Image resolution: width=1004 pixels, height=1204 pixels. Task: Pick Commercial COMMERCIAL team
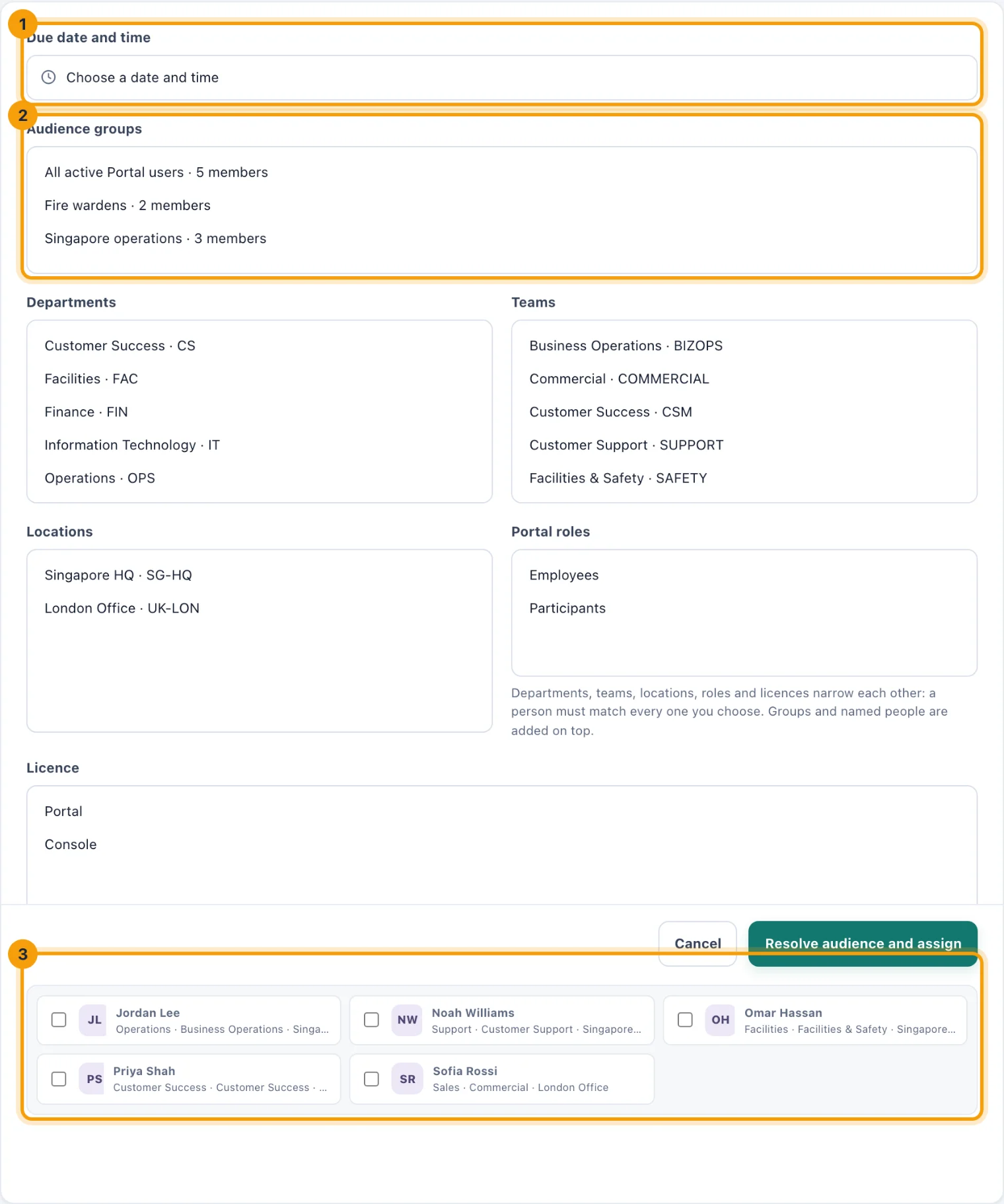click(x=619, y=379)
